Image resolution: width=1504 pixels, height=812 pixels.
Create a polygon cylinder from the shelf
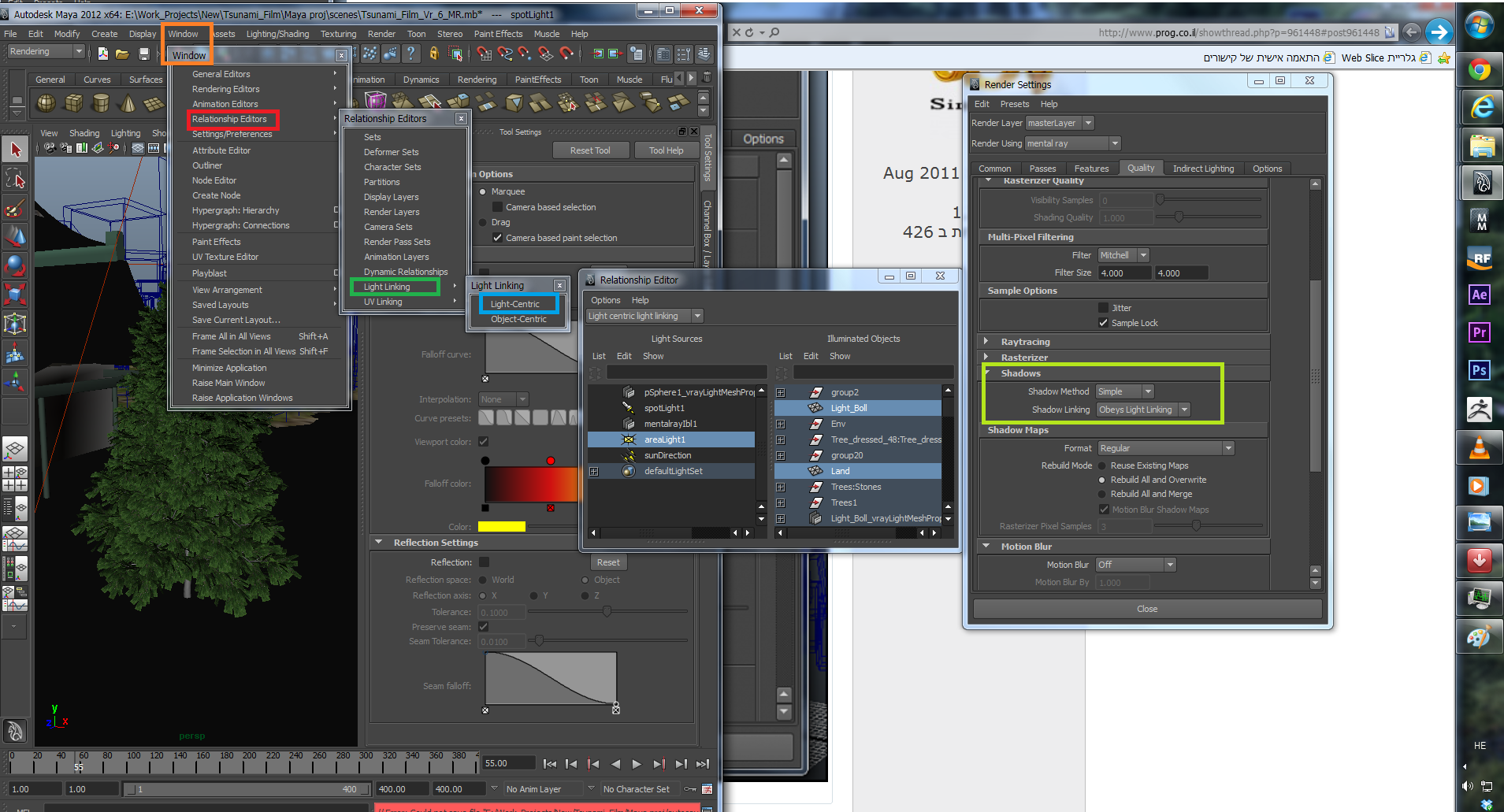[x=100, y=103]
